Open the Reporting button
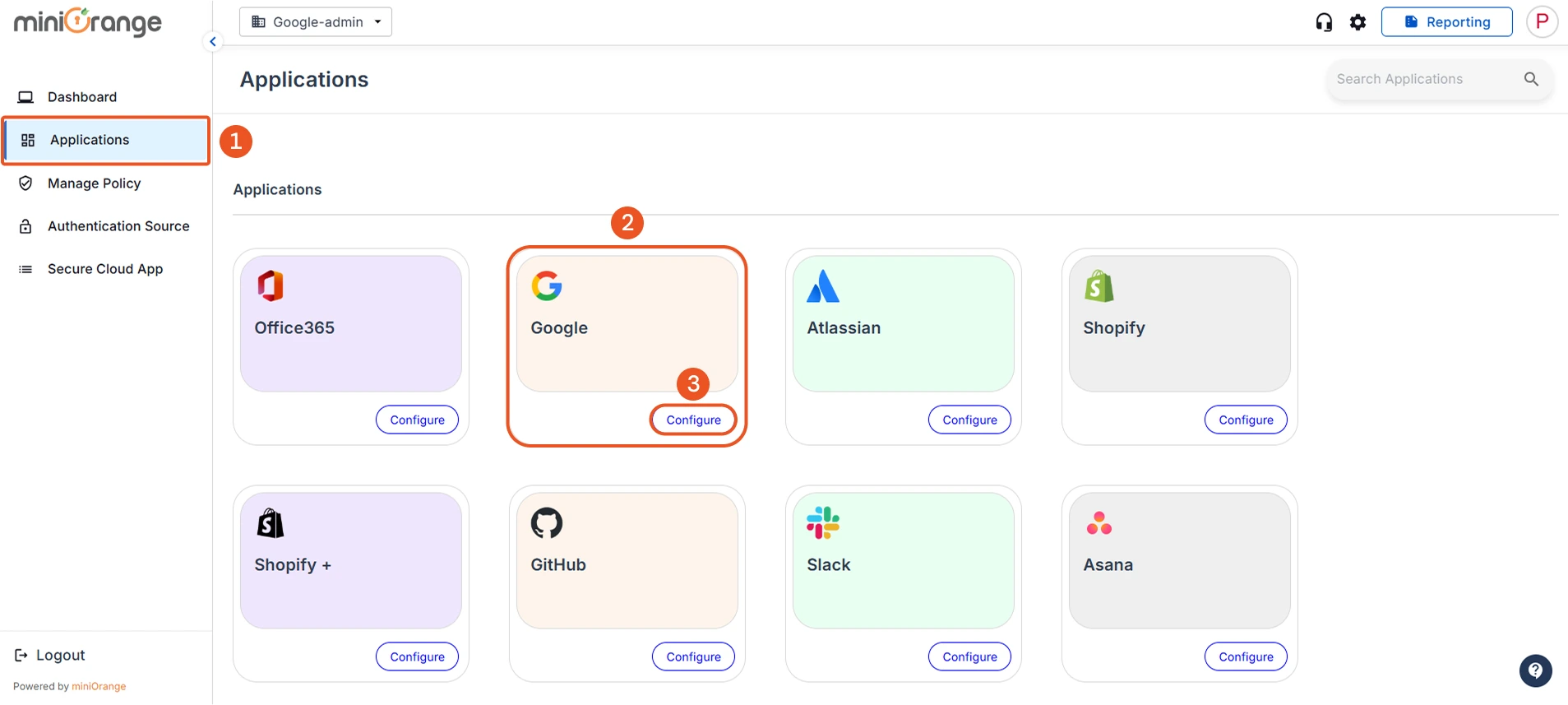This screenshot has width=1568, height=705. (x=1447, y=22)
